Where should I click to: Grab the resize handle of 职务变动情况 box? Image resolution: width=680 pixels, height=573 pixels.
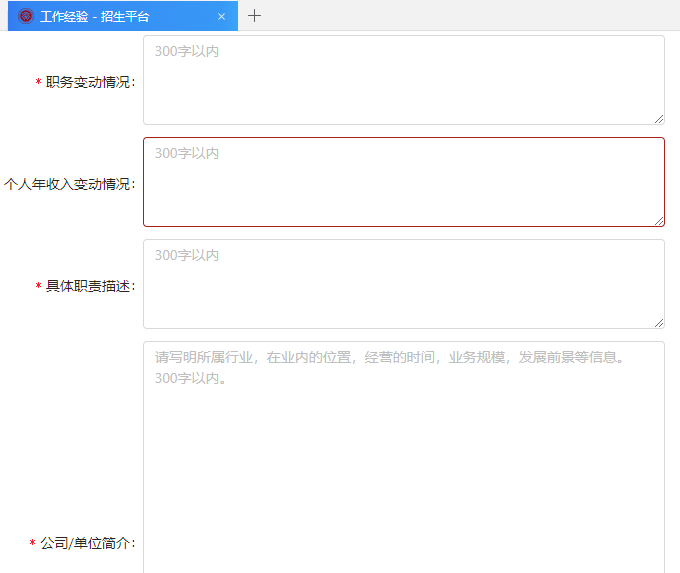pos(659,119)
